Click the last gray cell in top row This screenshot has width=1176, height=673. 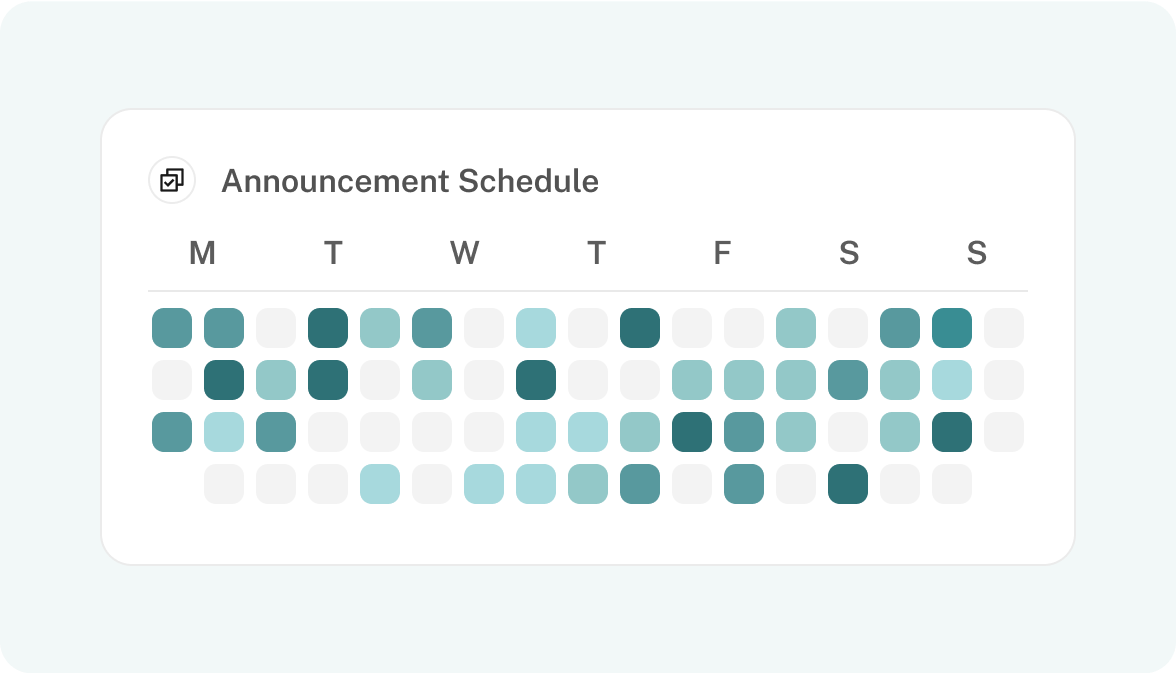(x=1004, y=328)
